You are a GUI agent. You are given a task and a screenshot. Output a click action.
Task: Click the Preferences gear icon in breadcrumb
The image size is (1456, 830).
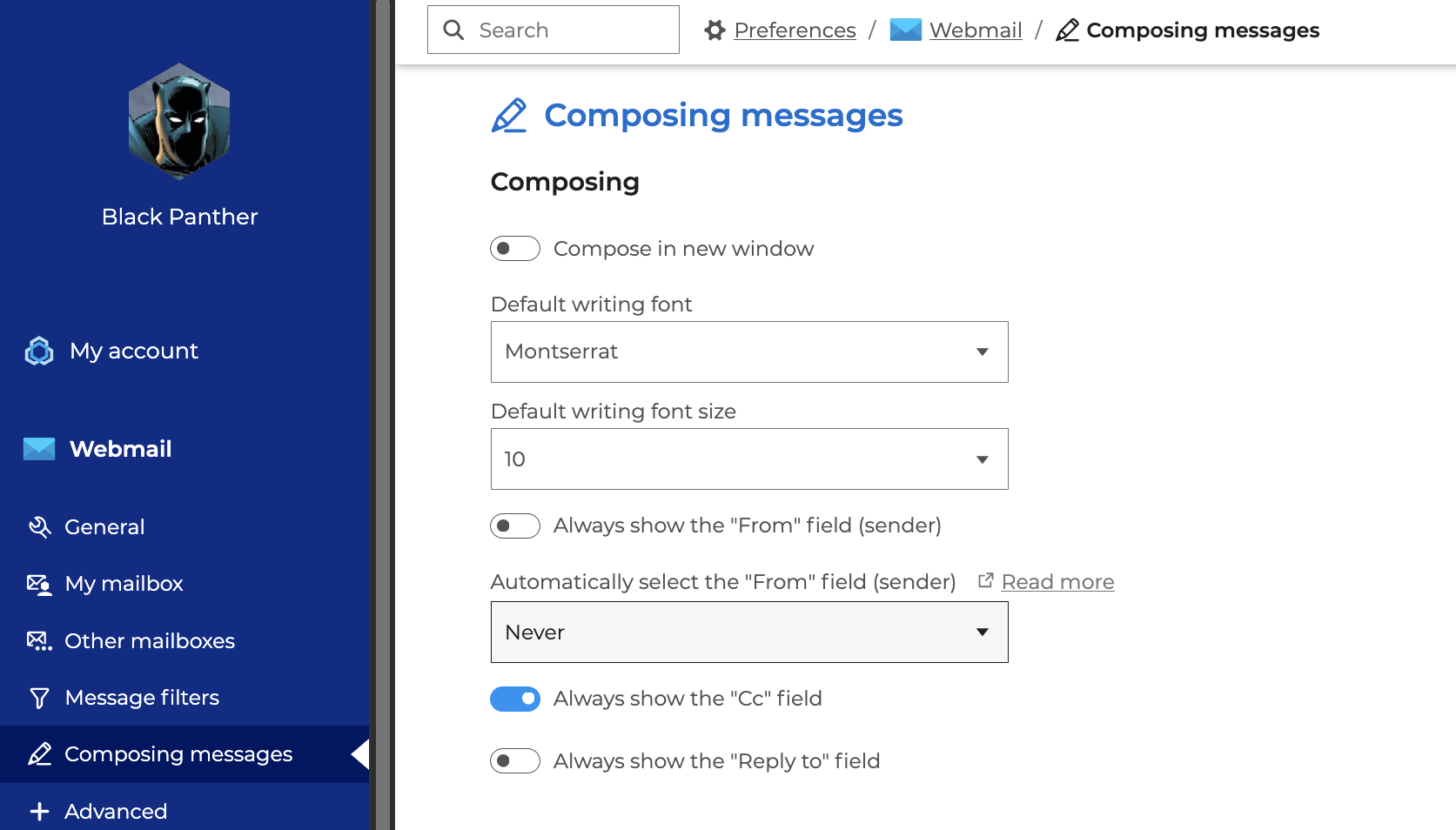point(715,30)
